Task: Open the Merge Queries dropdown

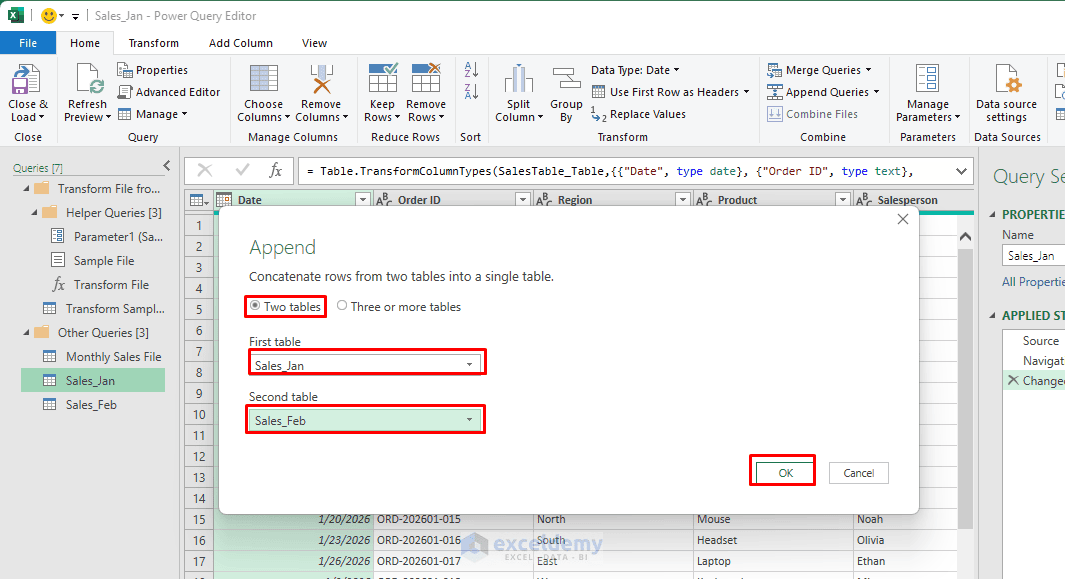Action: coord(868,70)
